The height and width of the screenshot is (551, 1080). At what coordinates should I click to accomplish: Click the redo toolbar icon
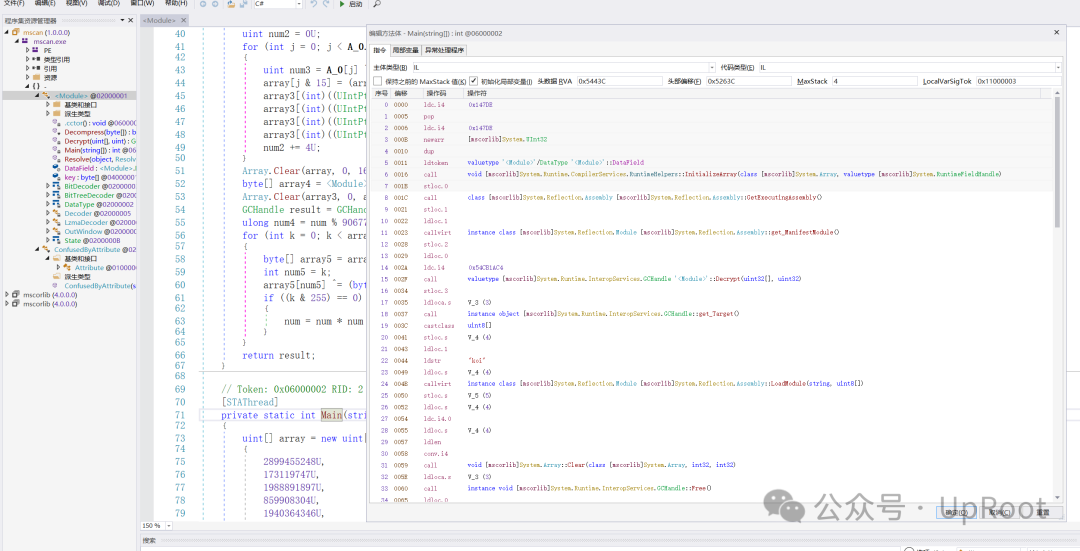[326, 4]
